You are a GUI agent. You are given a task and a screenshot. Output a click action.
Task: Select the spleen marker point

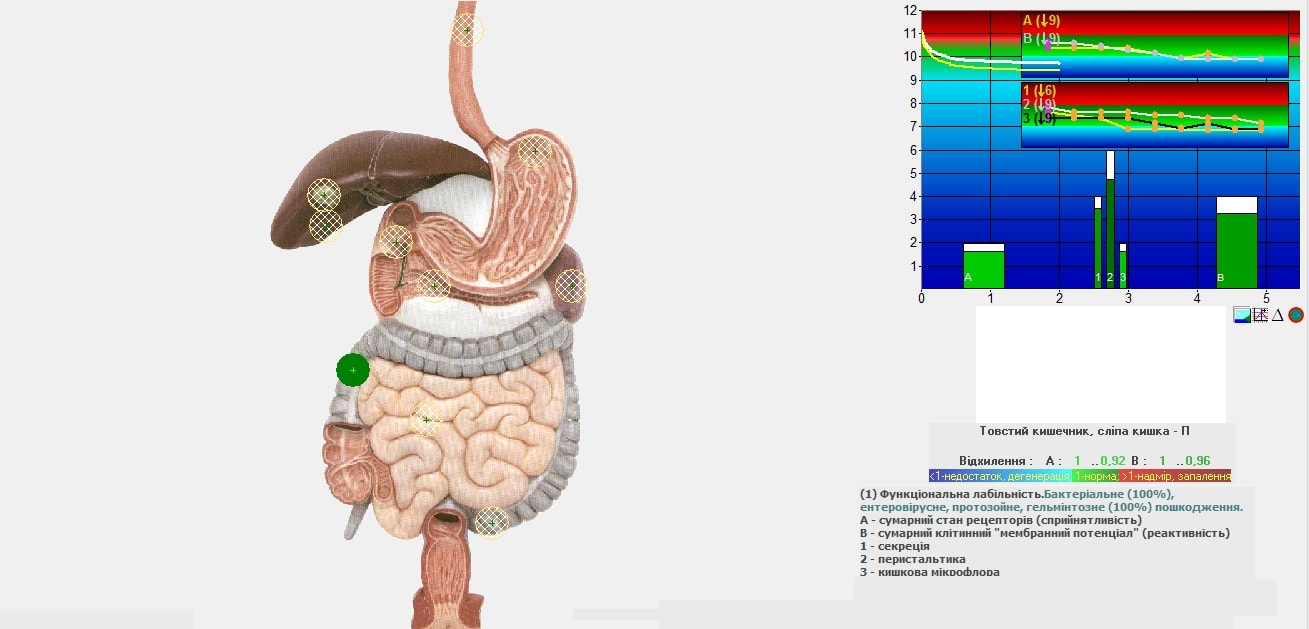point(571,286)
